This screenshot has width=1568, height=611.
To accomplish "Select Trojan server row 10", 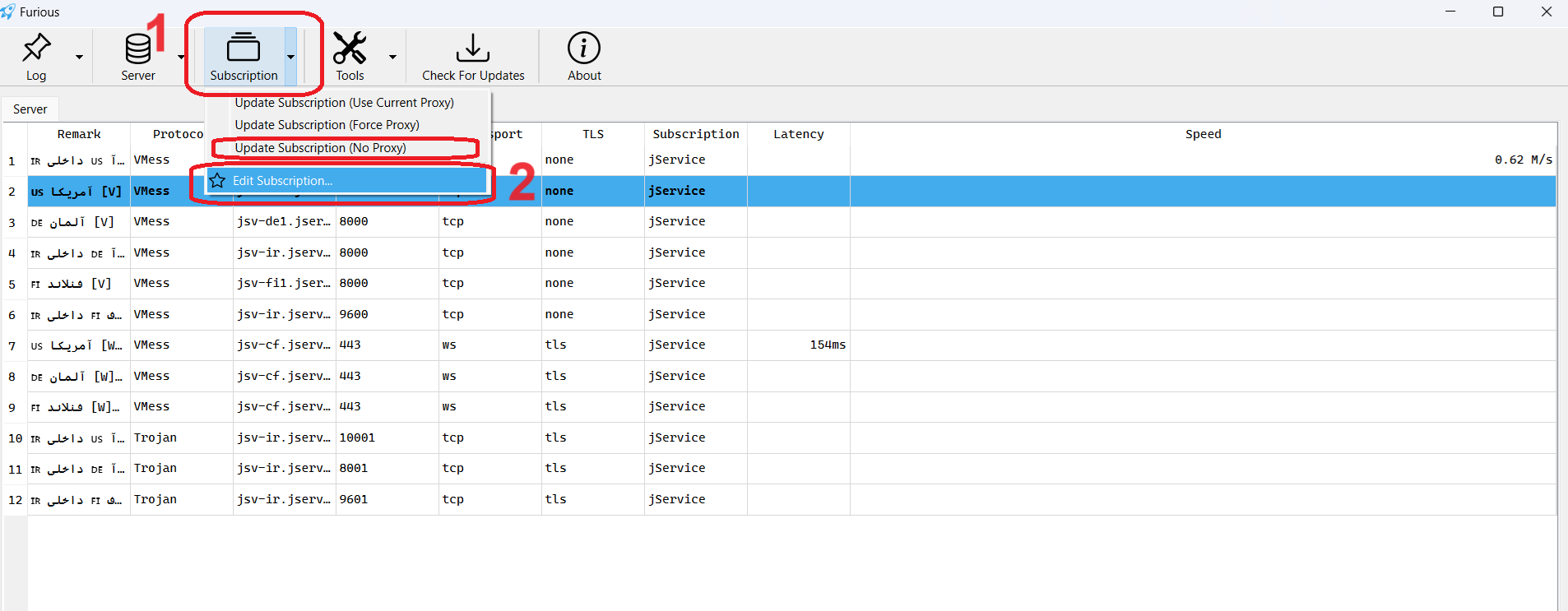I will (x=494, y=438).
